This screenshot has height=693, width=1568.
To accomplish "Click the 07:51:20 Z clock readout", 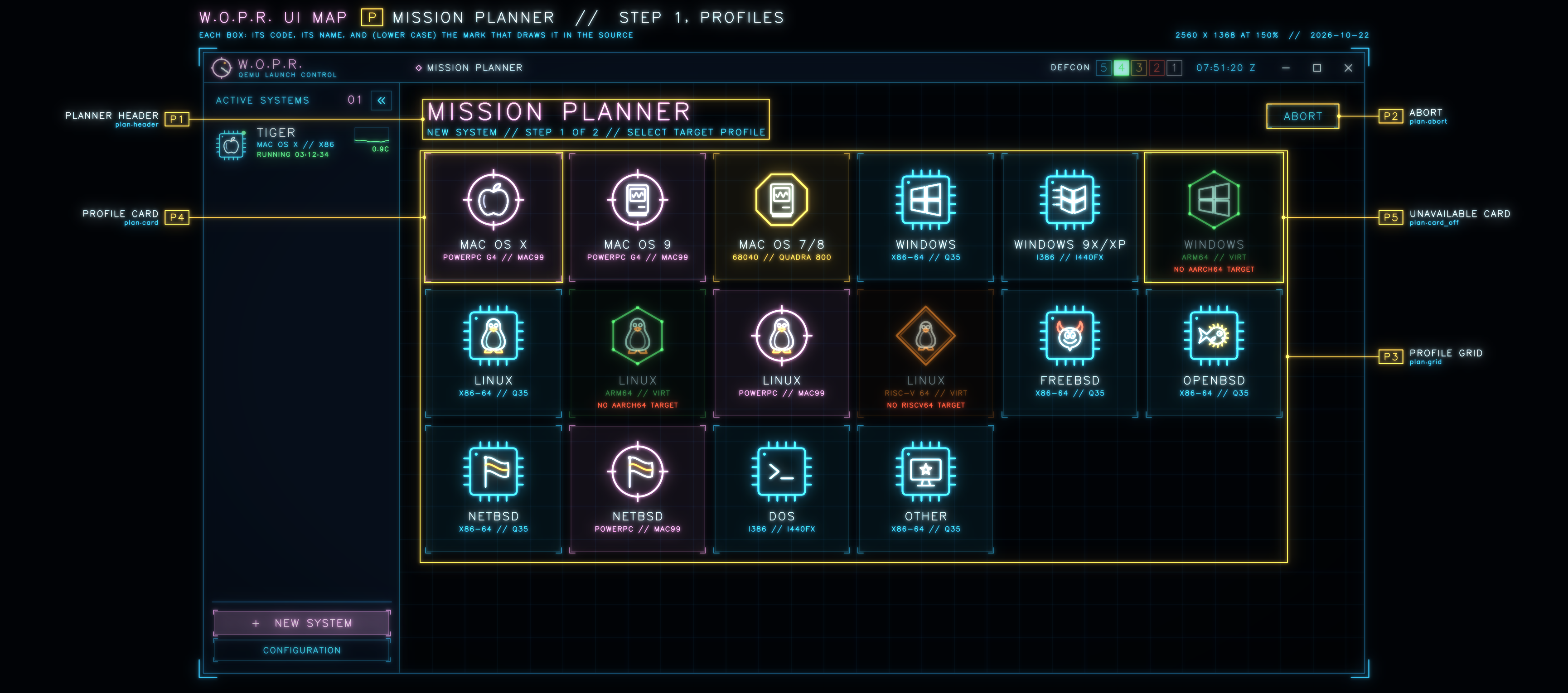I will (x=1225, y=67).
